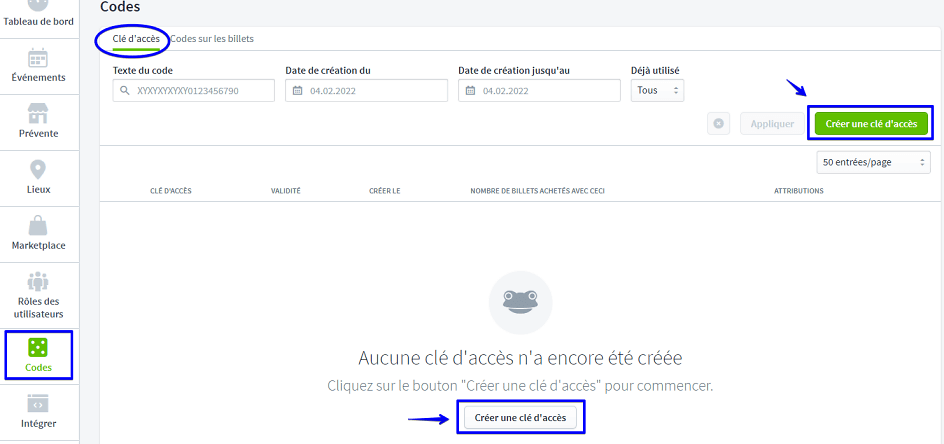The width and height of the screenshot is (944, 444).
Task: Open Rôles des utilisateurs icon
Action: pos(38,281)
